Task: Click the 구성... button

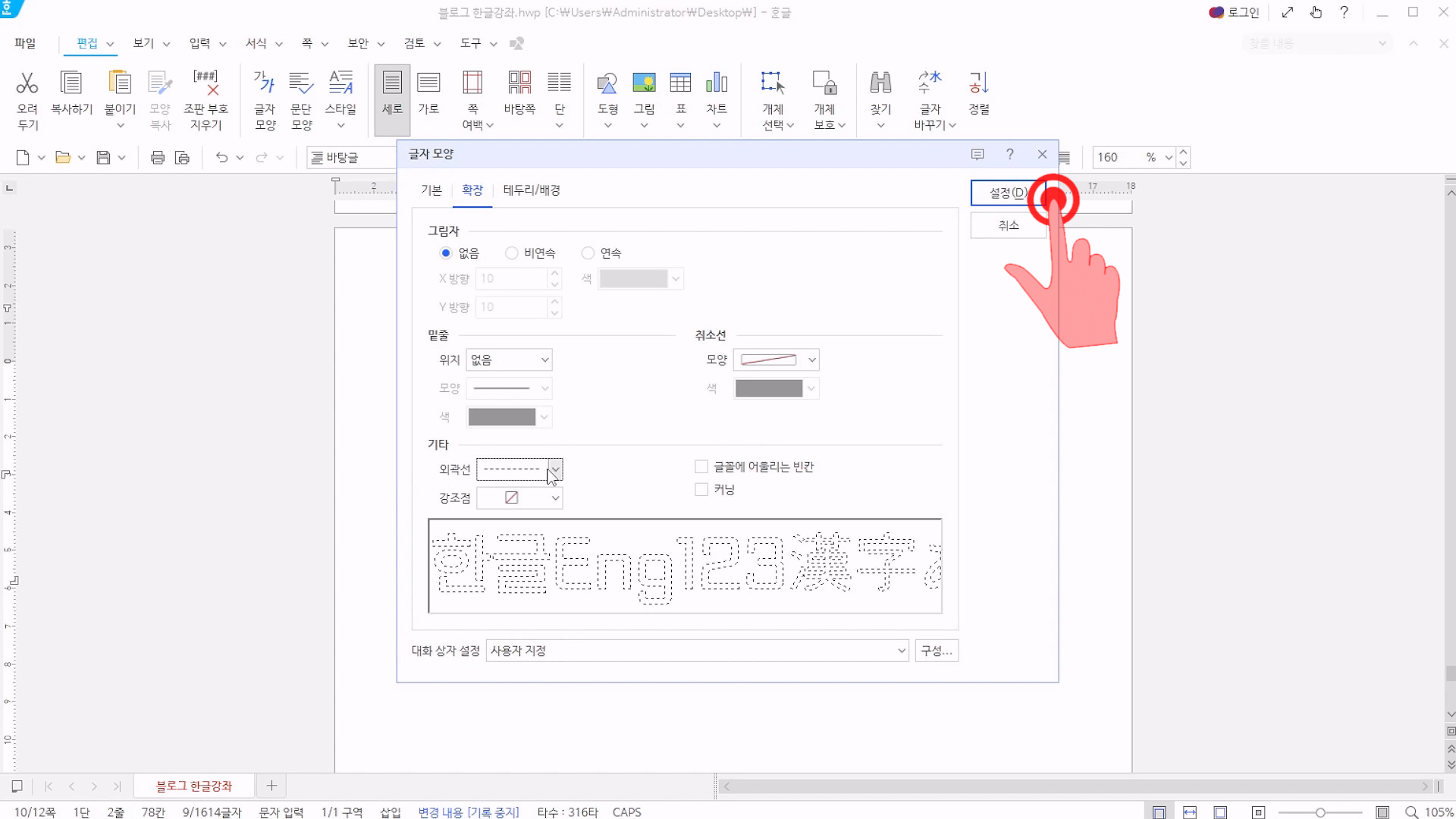Action: pyautogui.click(x=936, y=651)
